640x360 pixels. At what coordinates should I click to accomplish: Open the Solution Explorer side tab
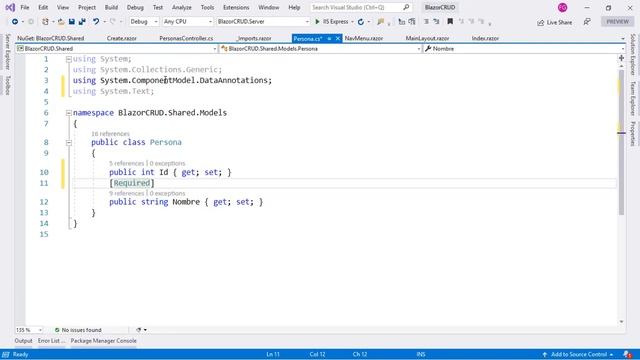point(633,55)
